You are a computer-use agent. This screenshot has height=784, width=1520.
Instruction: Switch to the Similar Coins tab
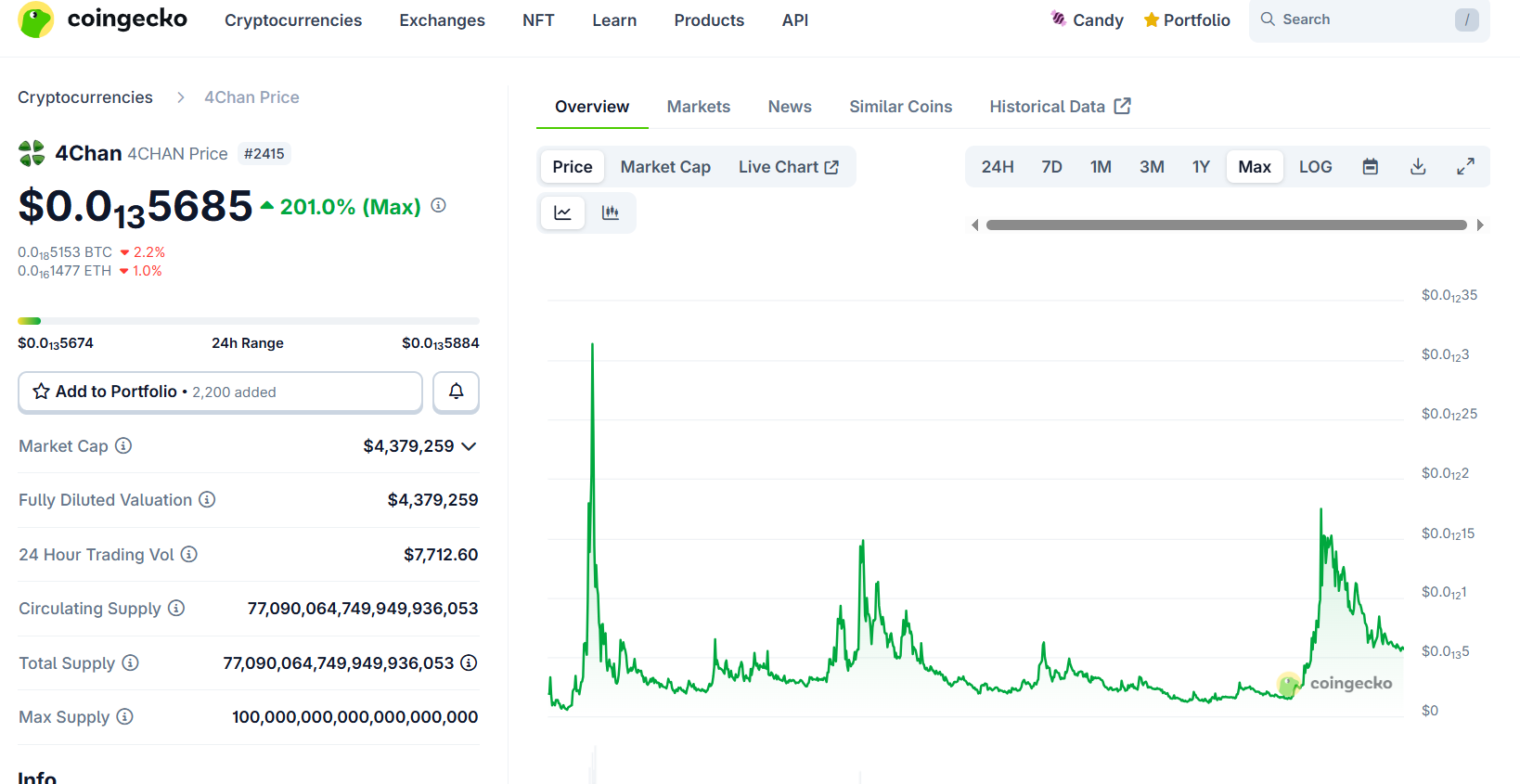point(901,107)
